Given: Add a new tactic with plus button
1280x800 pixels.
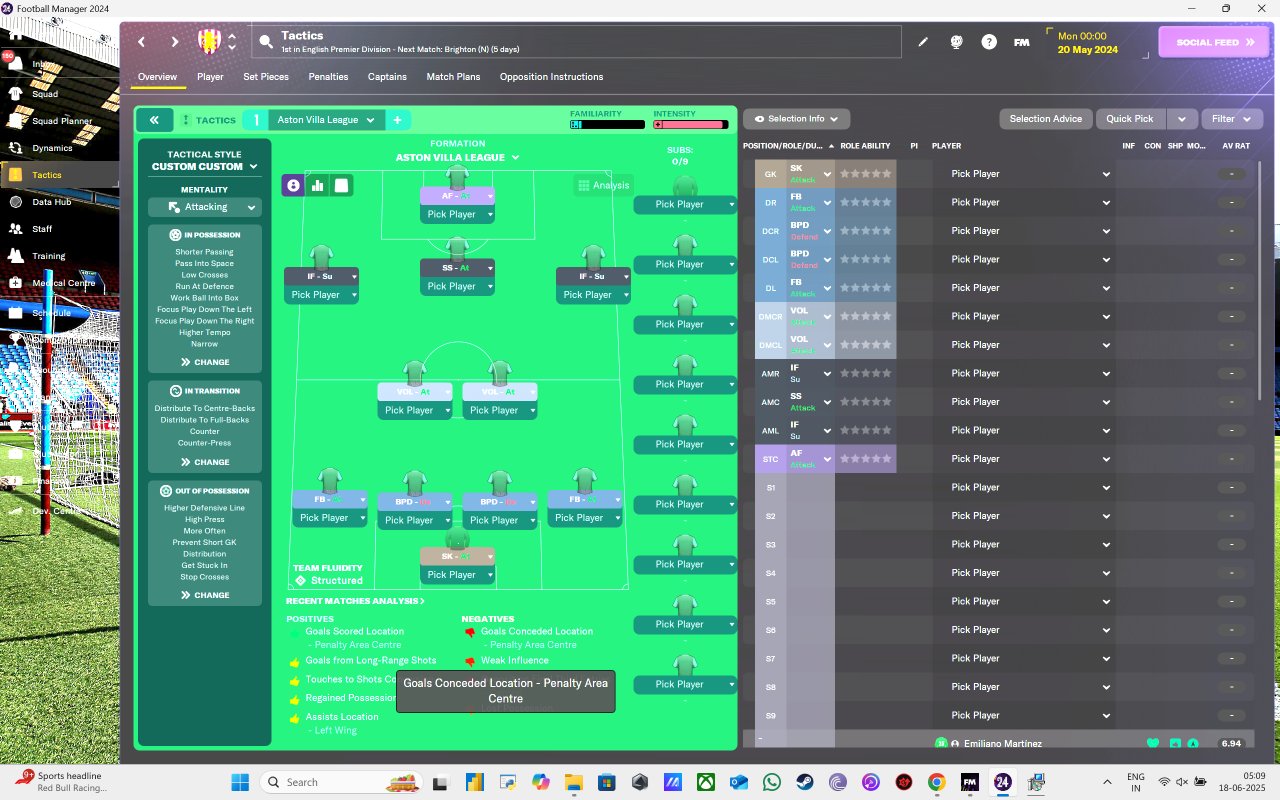Looking at the screenshot, I should 397,120.
